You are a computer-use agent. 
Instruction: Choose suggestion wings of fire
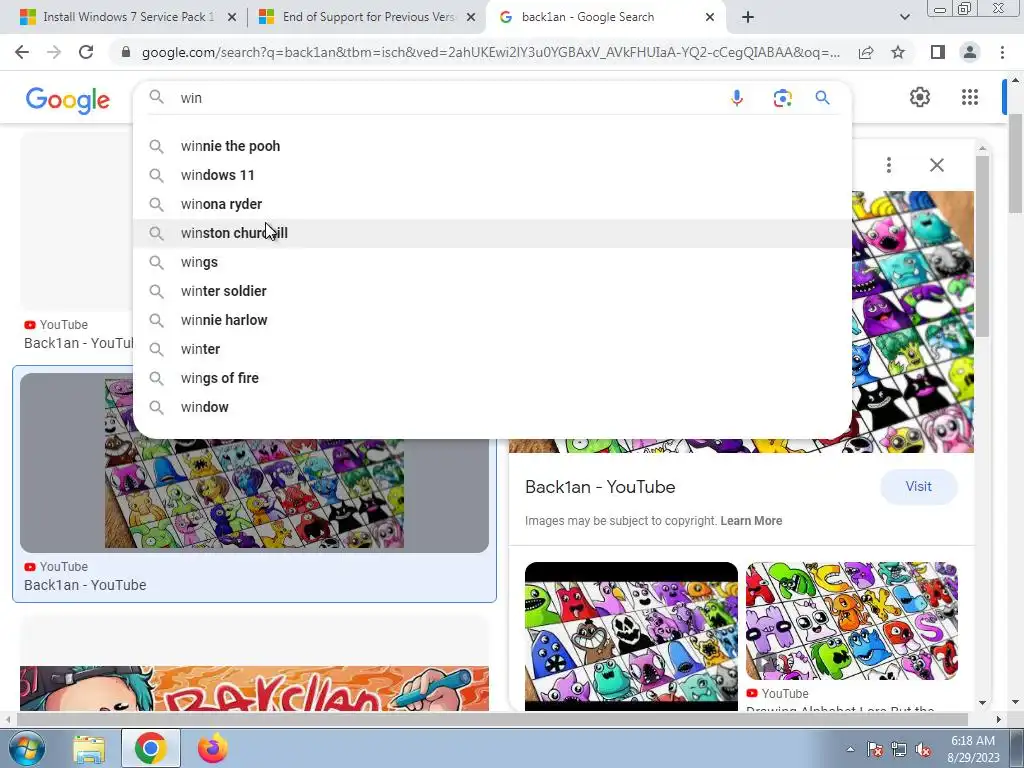click(492, 378)
